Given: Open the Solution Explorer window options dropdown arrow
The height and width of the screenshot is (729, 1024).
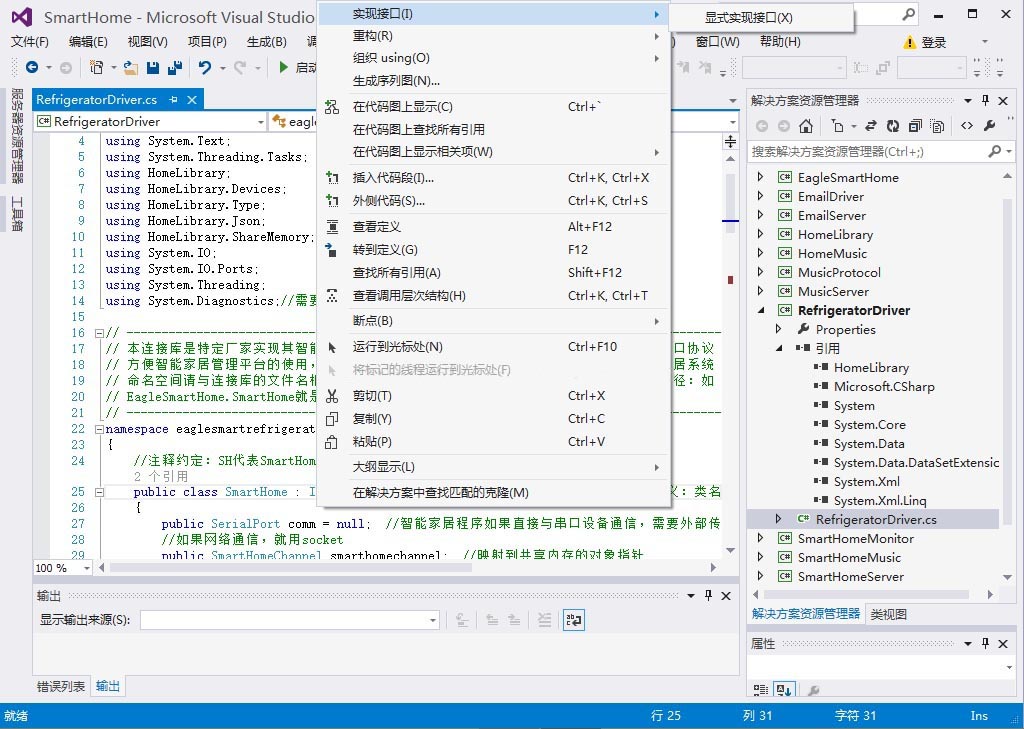Looking at the screenshot, I should click(x=968, y=100).
